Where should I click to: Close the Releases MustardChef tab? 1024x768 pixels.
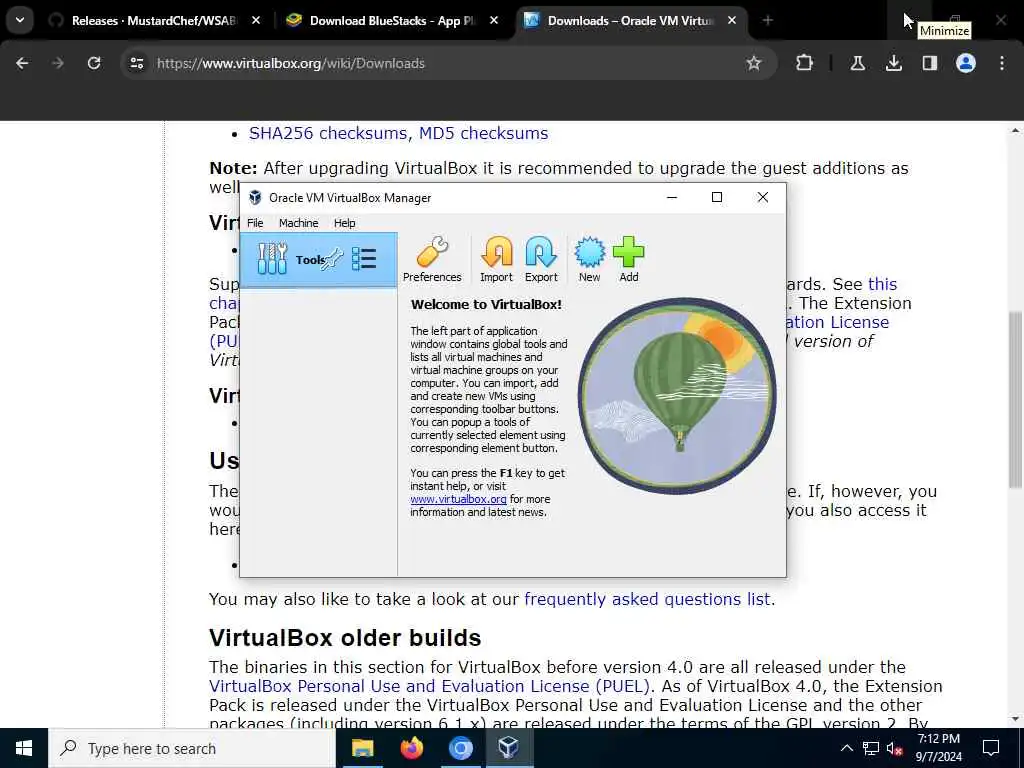coord(256,21)
